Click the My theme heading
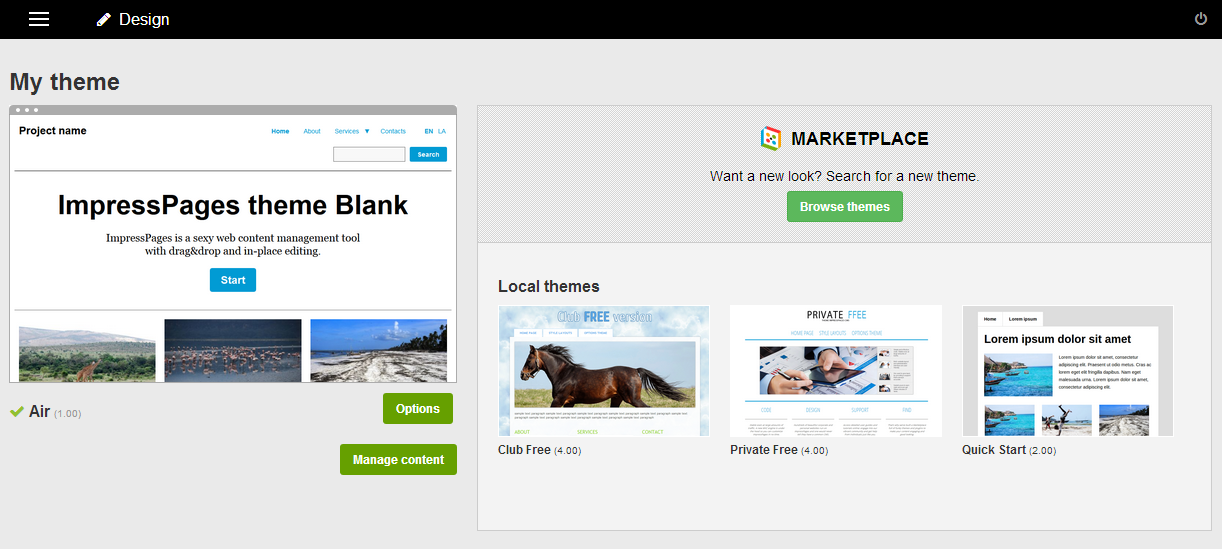The width and height of the screenshot is (1222, 549). [65, 82]
